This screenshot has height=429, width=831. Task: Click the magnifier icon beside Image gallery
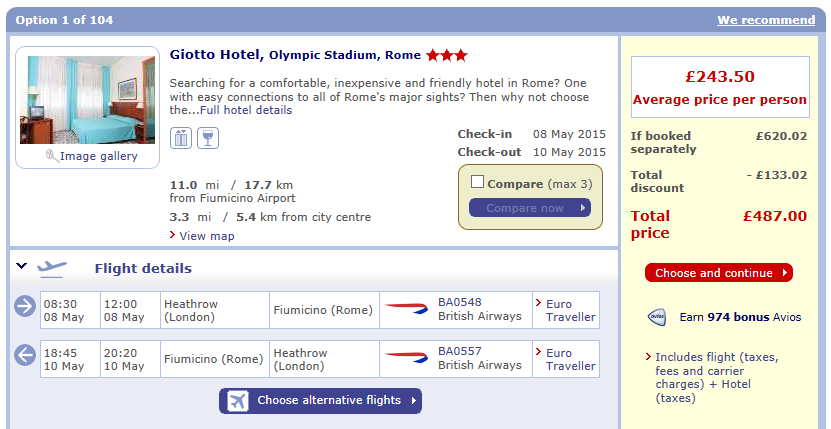tap(52, 156)
